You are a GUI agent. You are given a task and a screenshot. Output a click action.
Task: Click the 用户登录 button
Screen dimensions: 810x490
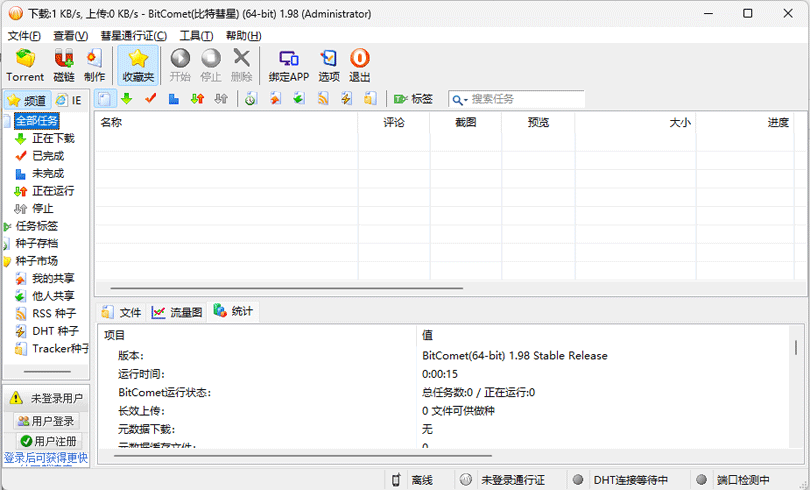click(x=46, y=421)
